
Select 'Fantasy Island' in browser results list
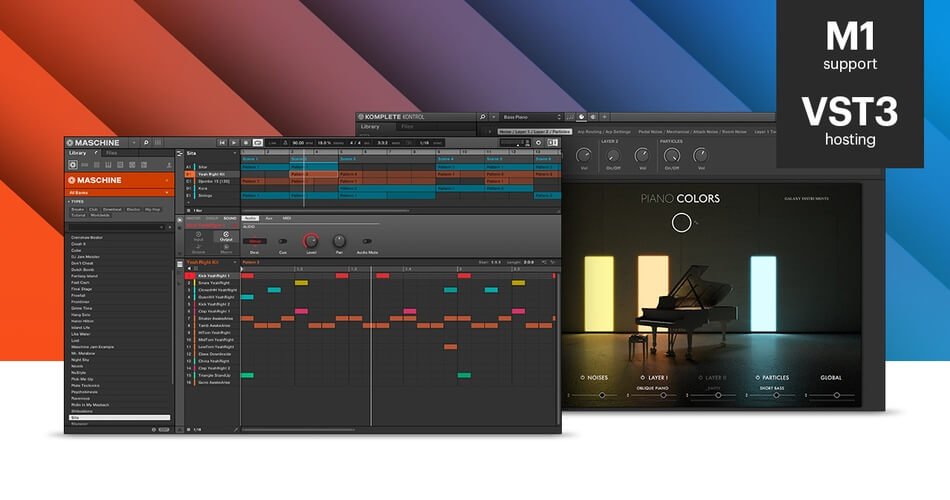pos(119,276)
